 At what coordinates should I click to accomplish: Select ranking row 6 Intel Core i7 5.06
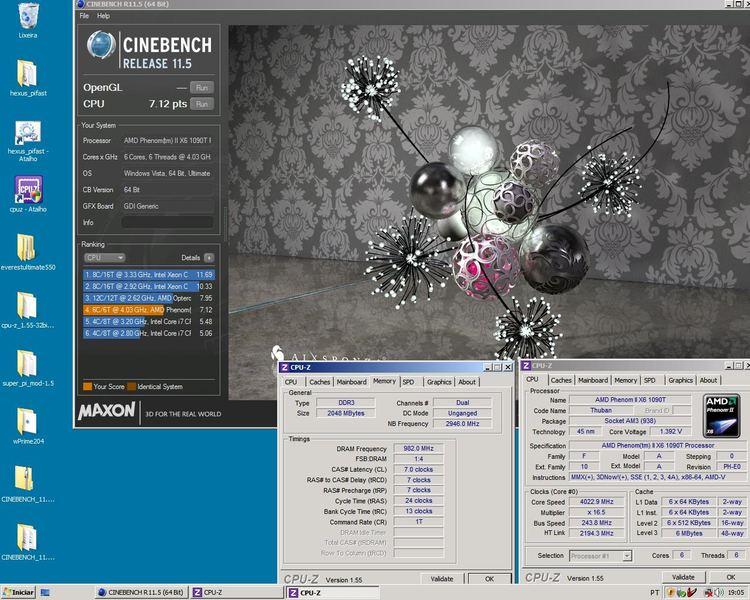pos(149,333)
